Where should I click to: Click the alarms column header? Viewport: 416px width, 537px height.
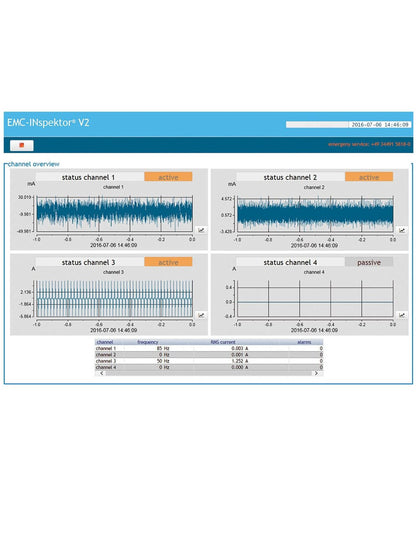point(304,342)
